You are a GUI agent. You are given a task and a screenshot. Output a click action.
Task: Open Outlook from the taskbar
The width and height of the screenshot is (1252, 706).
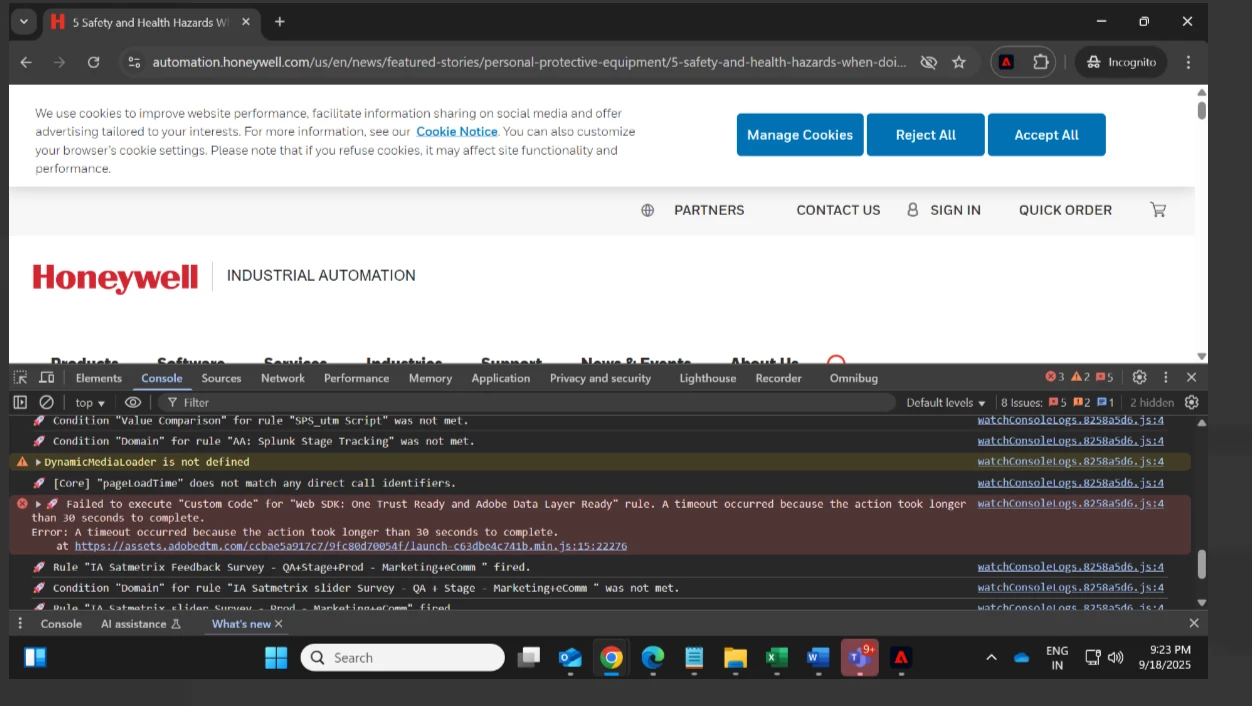(570, 657)
